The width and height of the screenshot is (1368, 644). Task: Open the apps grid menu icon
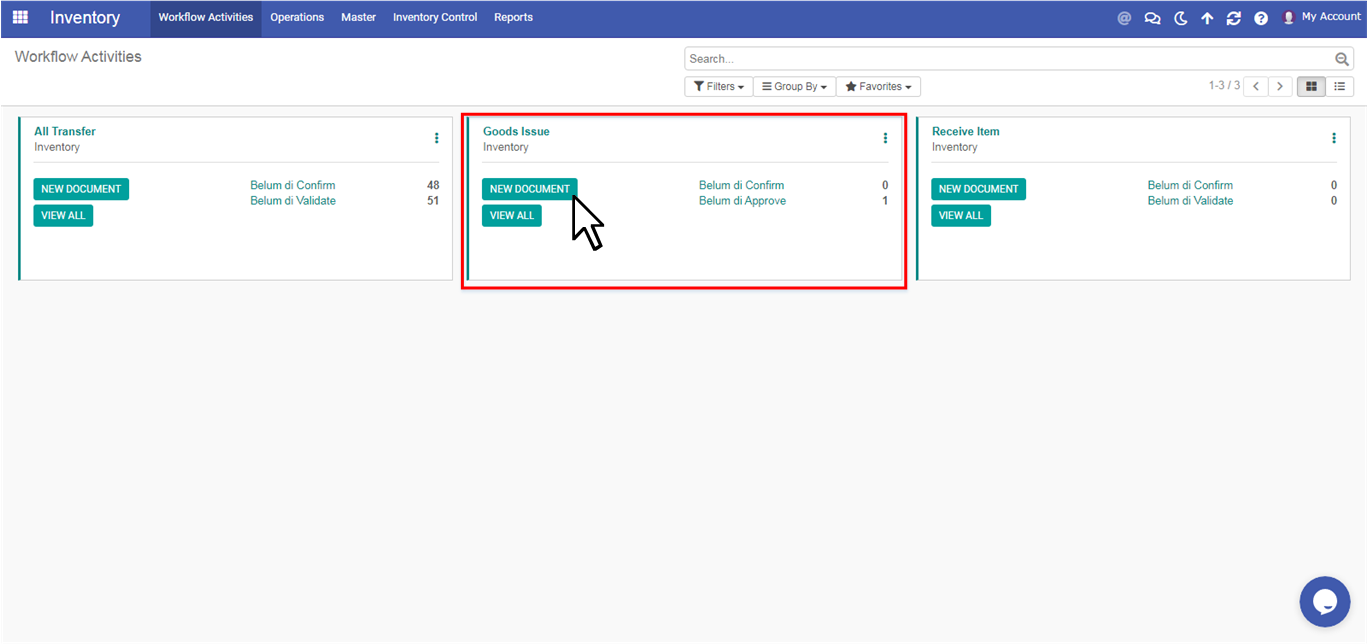(20, 17)
